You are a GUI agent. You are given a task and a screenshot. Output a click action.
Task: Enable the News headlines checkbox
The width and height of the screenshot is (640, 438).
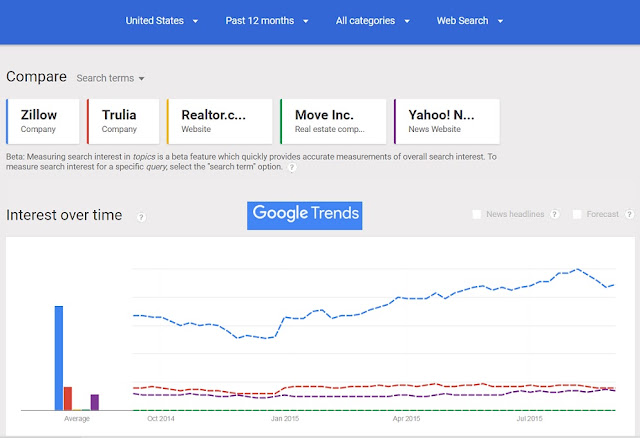click(x=476, y=214)
